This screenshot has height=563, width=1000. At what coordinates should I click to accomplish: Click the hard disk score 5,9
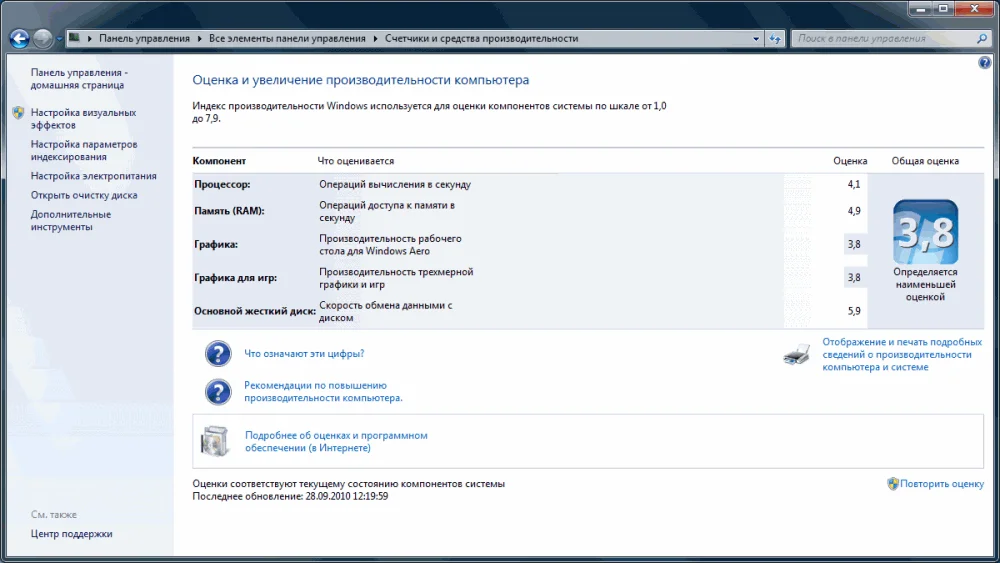[x=854, y=311]
